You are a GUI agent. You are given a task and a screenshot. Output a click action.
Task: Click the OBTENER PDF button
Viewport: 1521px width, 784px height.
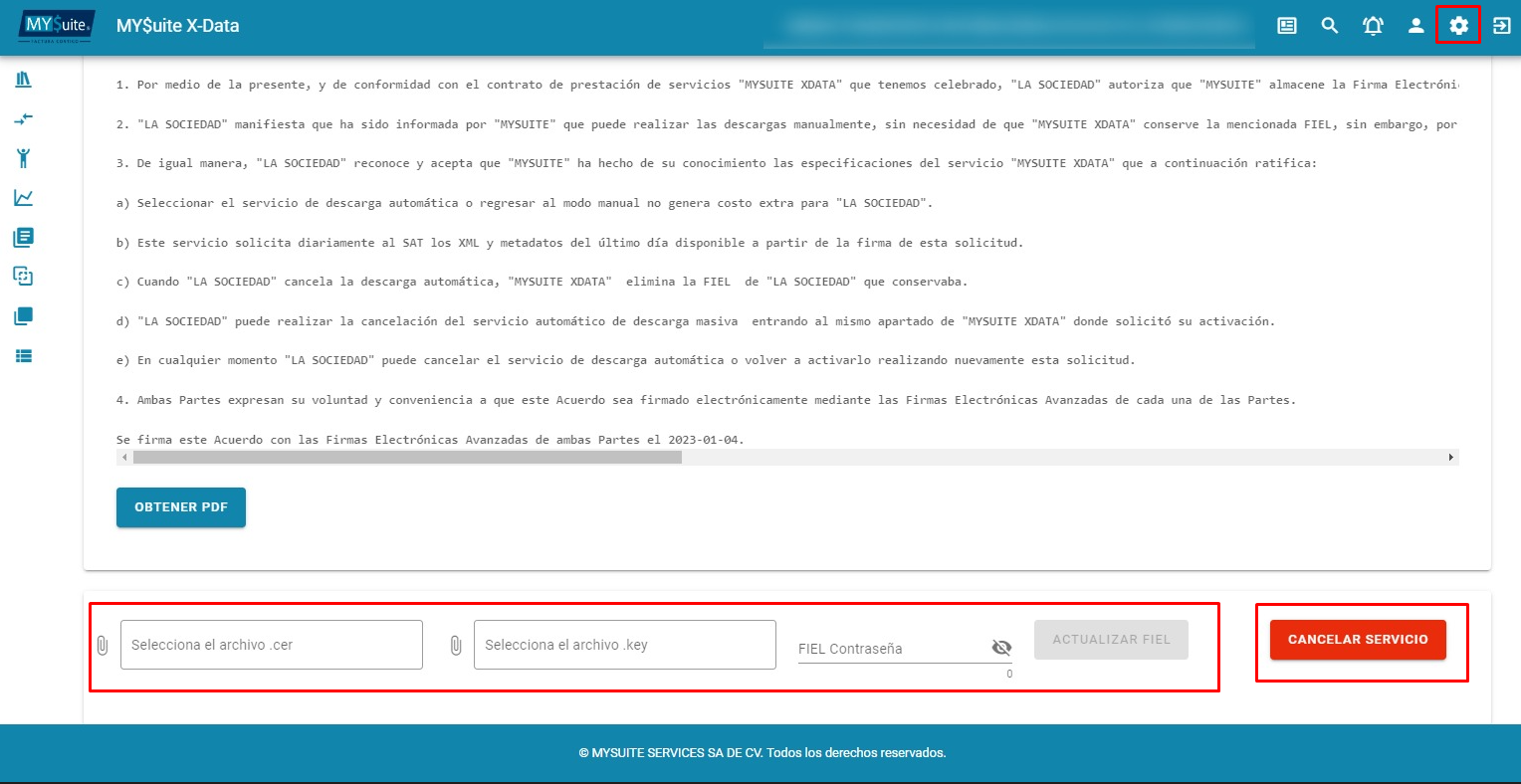point(181,507)
